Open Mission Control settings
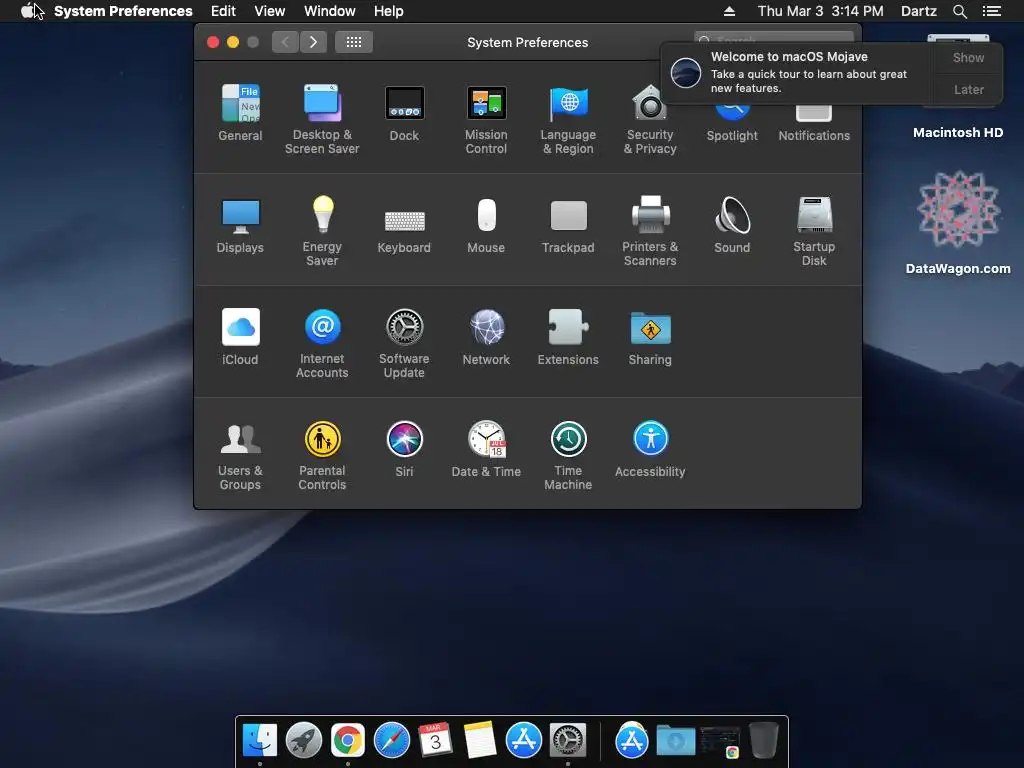 pyautogui.click(x=486, y=120)
